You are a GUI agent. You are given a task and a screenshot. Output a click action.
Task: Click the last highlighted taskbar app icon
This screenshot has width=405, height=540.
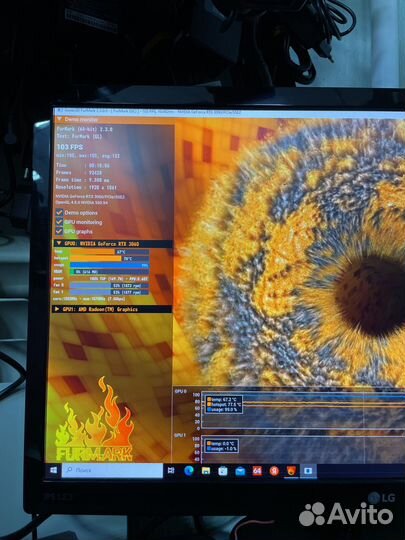point(308,471)
